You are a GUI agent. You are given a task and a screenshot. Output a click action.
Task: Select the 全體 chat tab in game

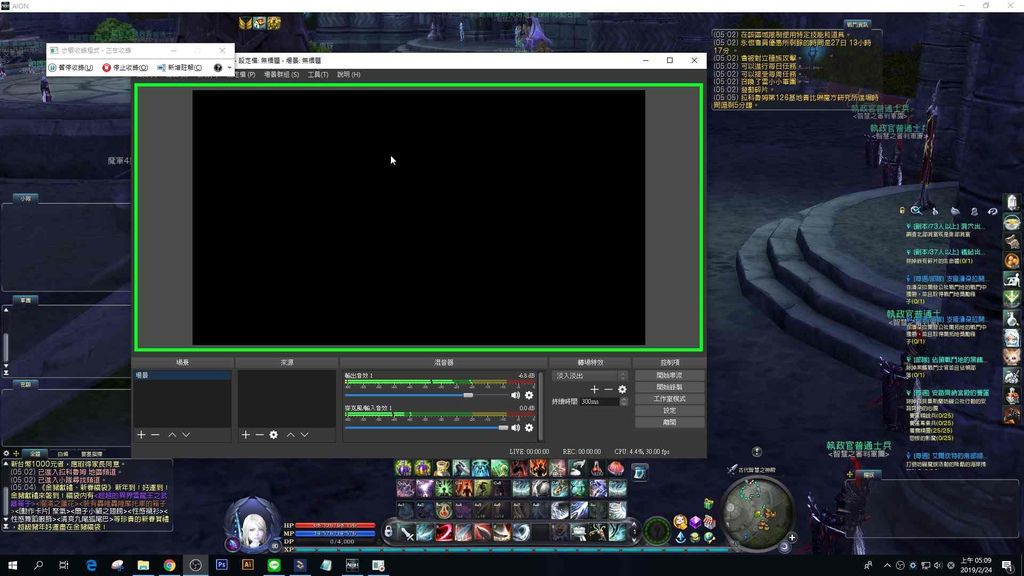pyautogui.click(x=35, y=453)
